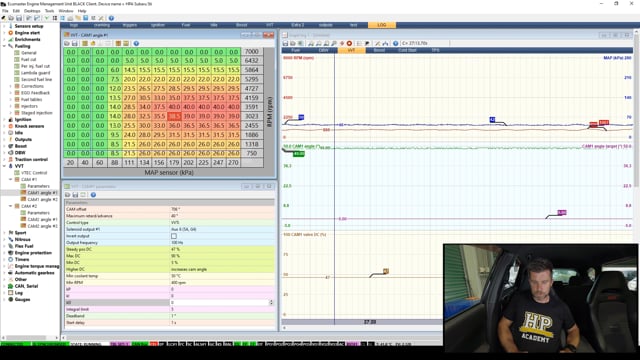Click the help icon in the CAM1 angle table toolbar
The image size is (640, 360).
pos(136,43)
